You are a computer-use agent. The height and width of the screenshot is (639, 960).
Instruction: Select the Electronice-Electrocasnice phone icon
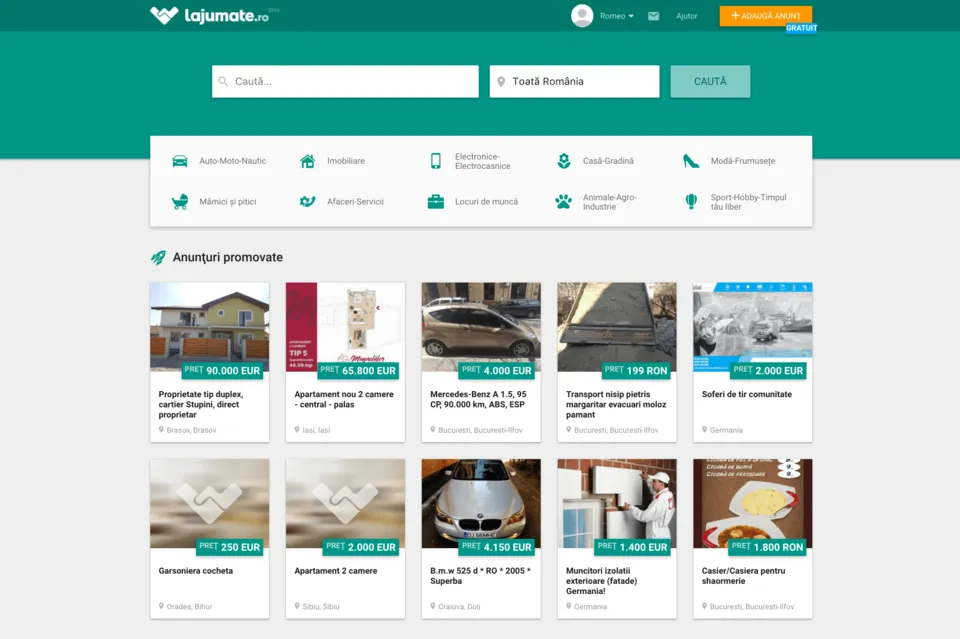(435, 161)
